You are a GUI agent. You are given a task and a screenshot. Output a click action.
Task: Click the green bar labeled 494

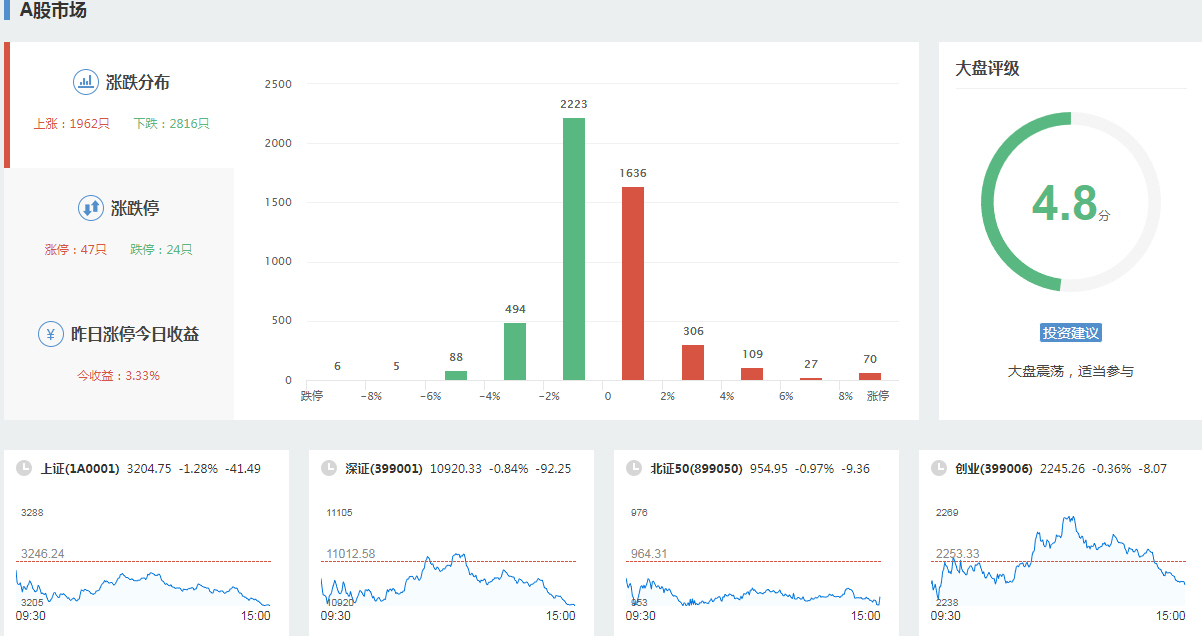pos(515,351)
